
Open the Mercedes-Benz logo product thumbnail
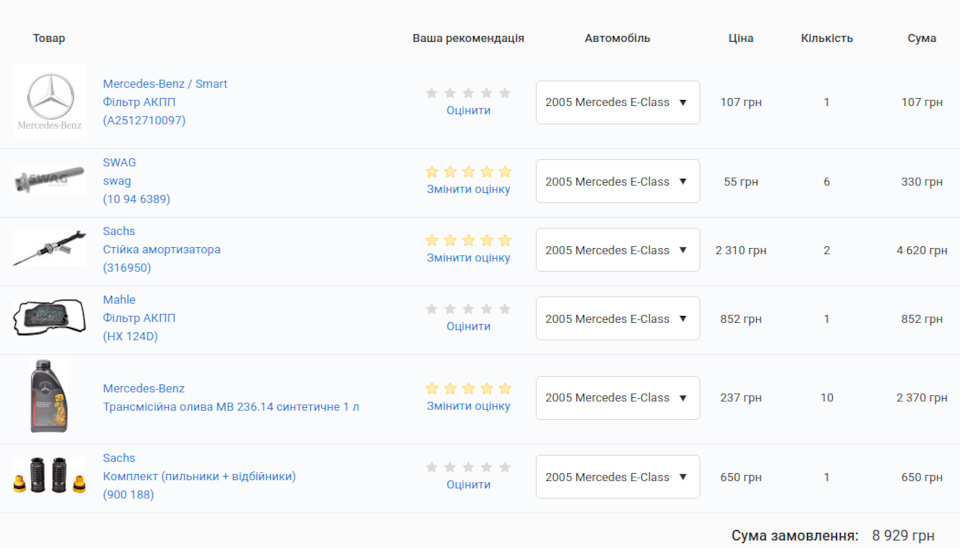point(49,100)
